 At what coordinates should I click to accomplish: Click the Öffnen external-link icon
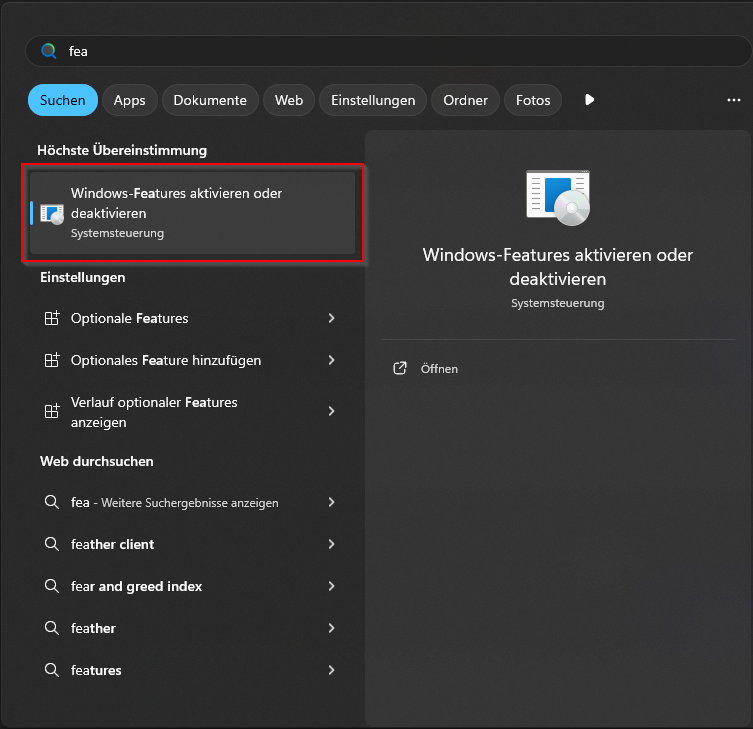point(400,369)
